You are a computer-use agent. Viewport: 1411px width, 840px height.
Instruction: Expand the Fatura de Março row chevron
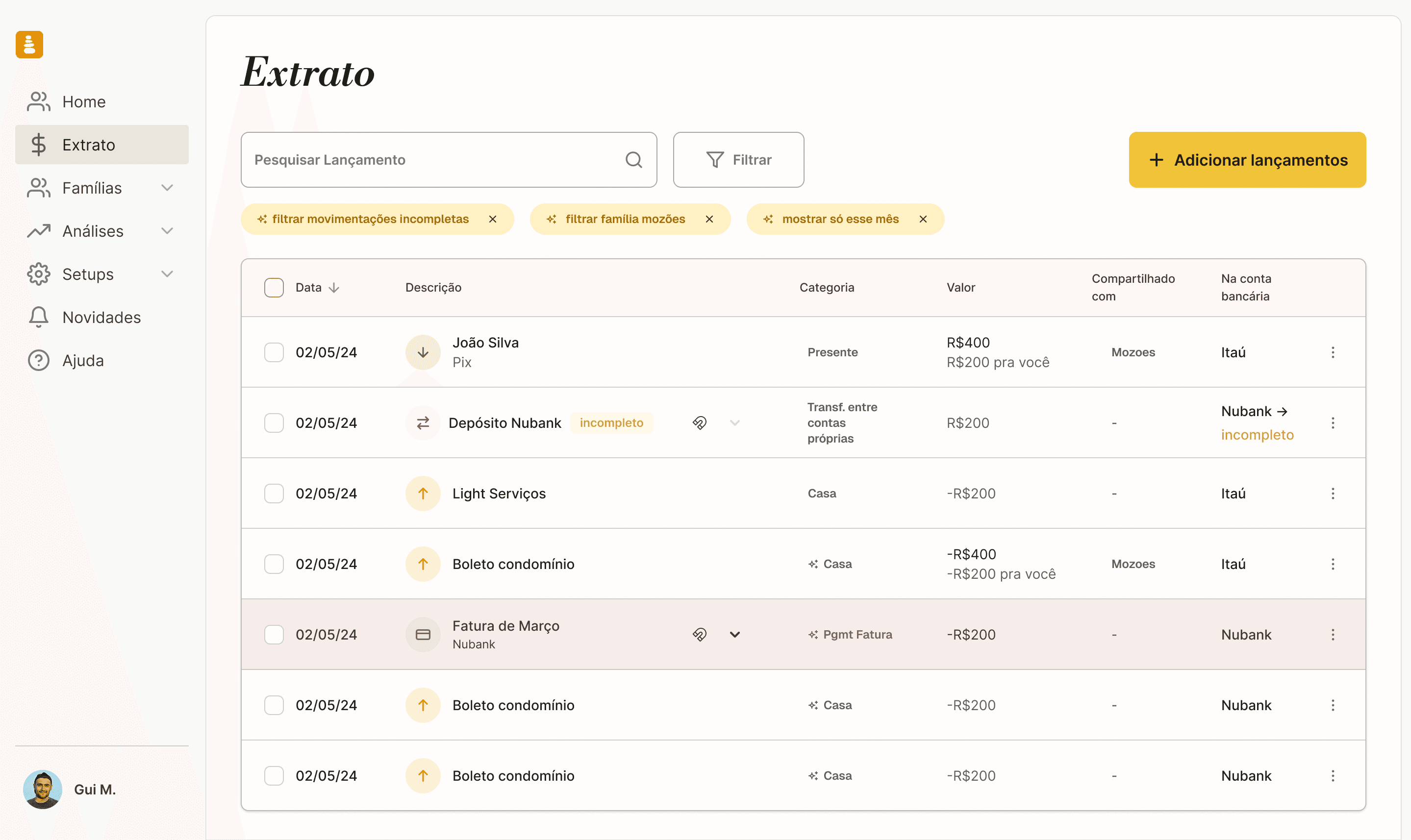735,635
